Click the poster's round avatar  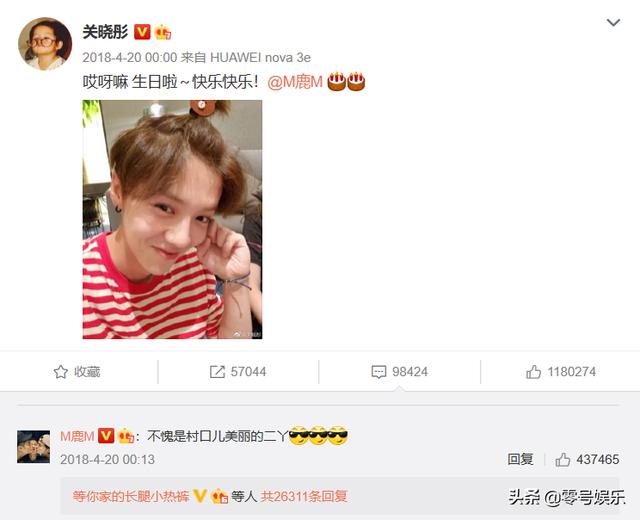pyautogui.click(x=44, y=44)
